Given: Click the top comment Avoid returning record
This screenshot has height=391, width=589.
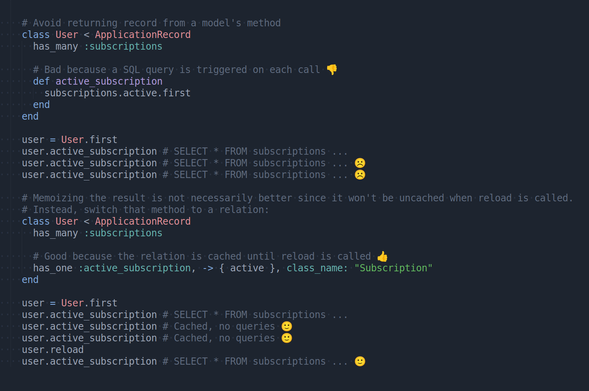Looking at the screenshot, I should pyautogui.click(x=151, y=23).
